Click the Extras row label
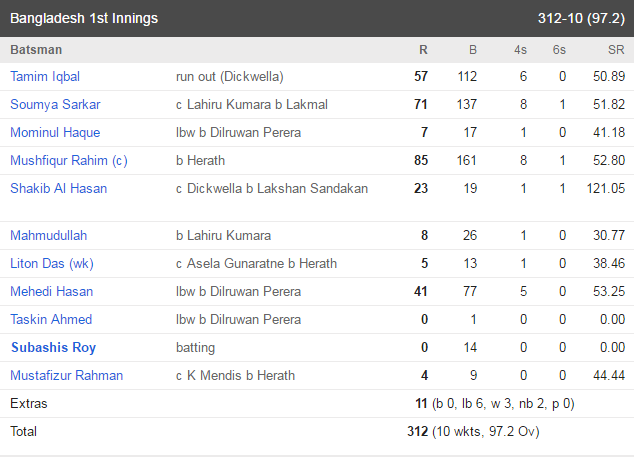Image resolution: width=634 pixels, height=457 pixels. pos(29,404)
